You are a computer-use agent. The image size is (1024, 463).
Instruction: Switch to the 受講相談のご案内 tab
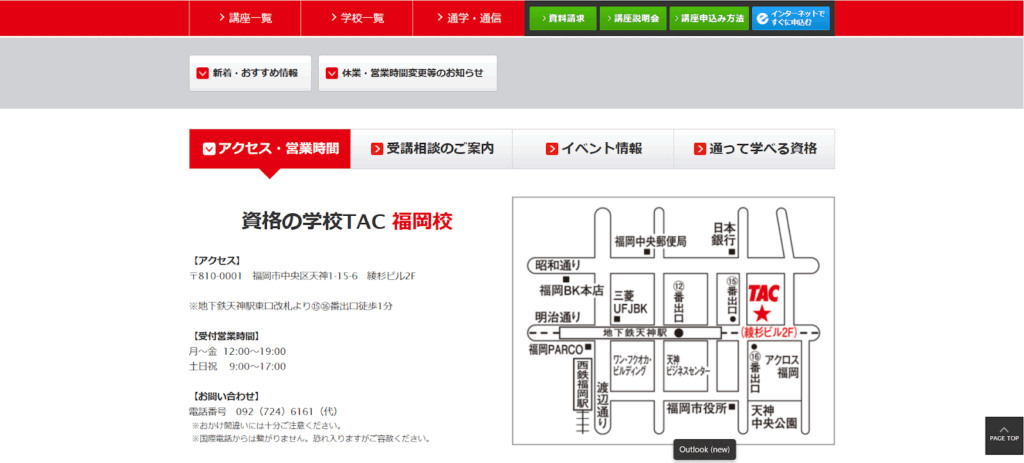tap(432, 149)
